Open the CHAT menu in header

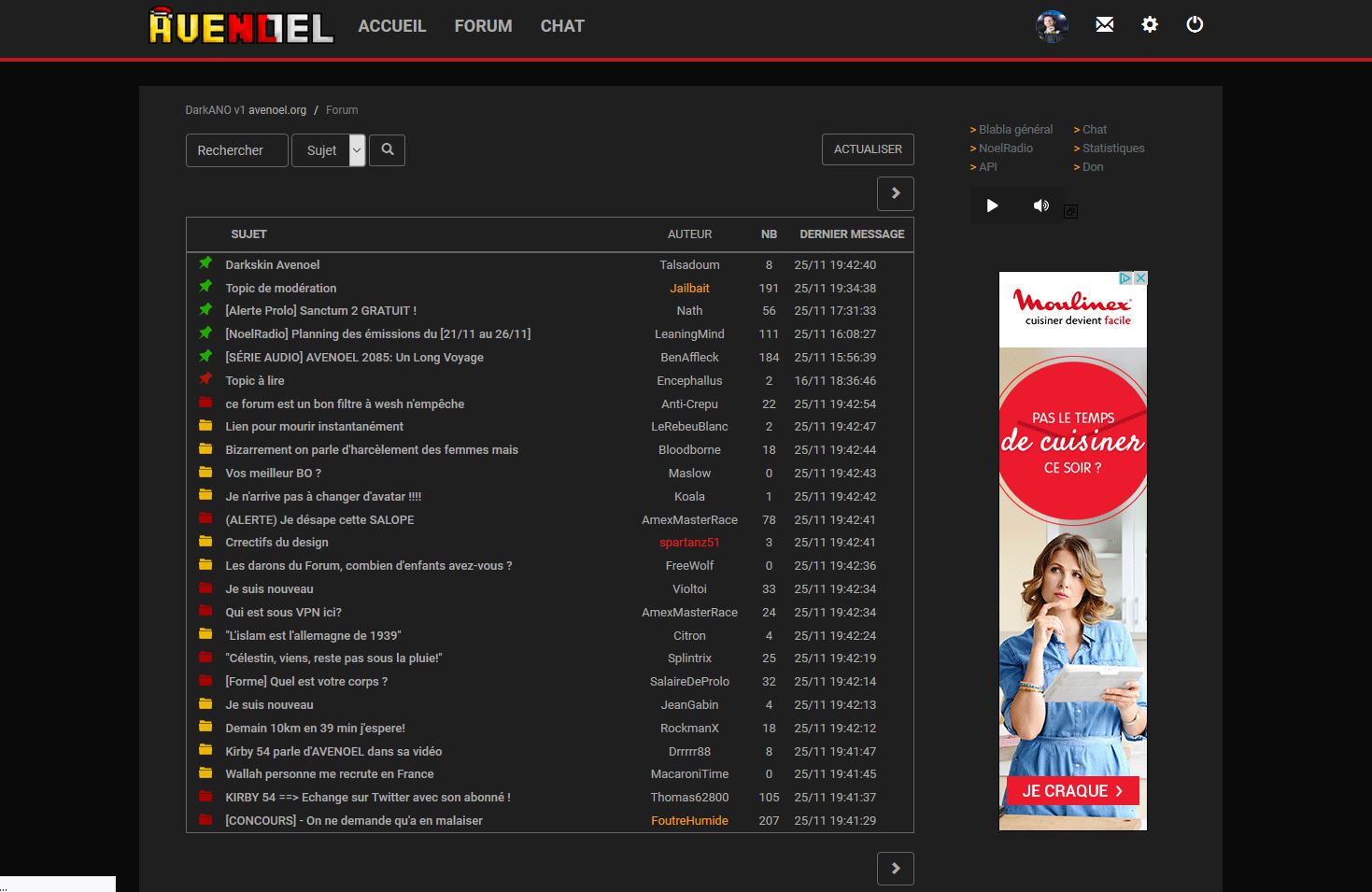562,26
